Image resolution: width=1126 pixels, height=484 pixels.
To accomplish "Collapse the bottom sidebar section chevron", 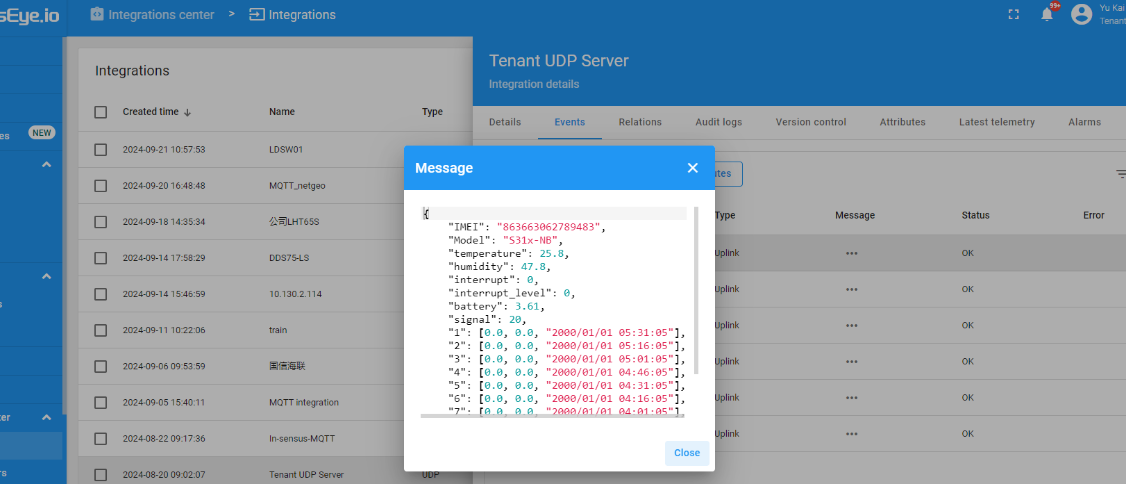I will tap(46, 416).
